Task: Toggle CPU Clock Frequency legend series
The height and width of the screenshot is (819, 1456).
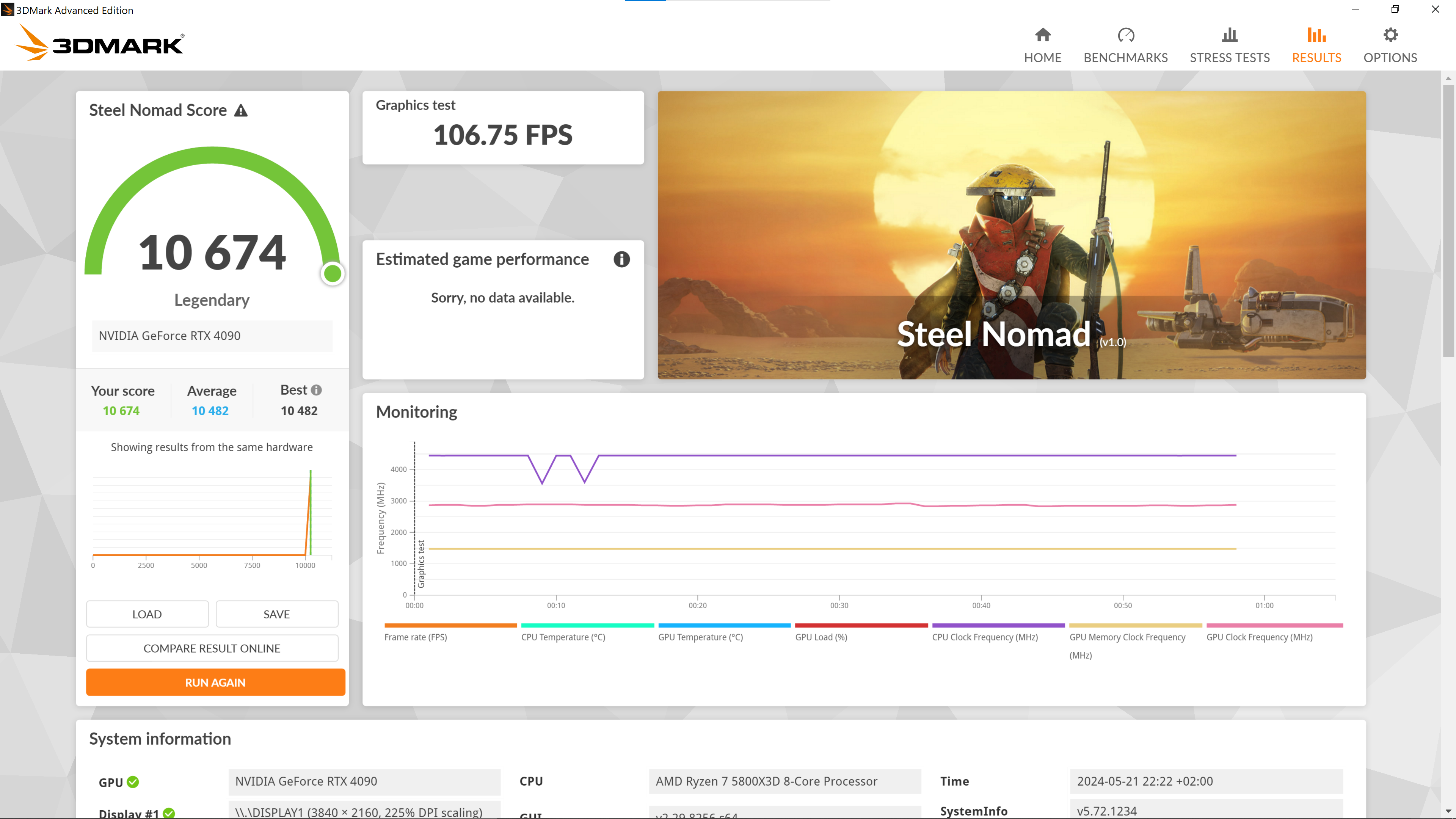Action: 985,637
